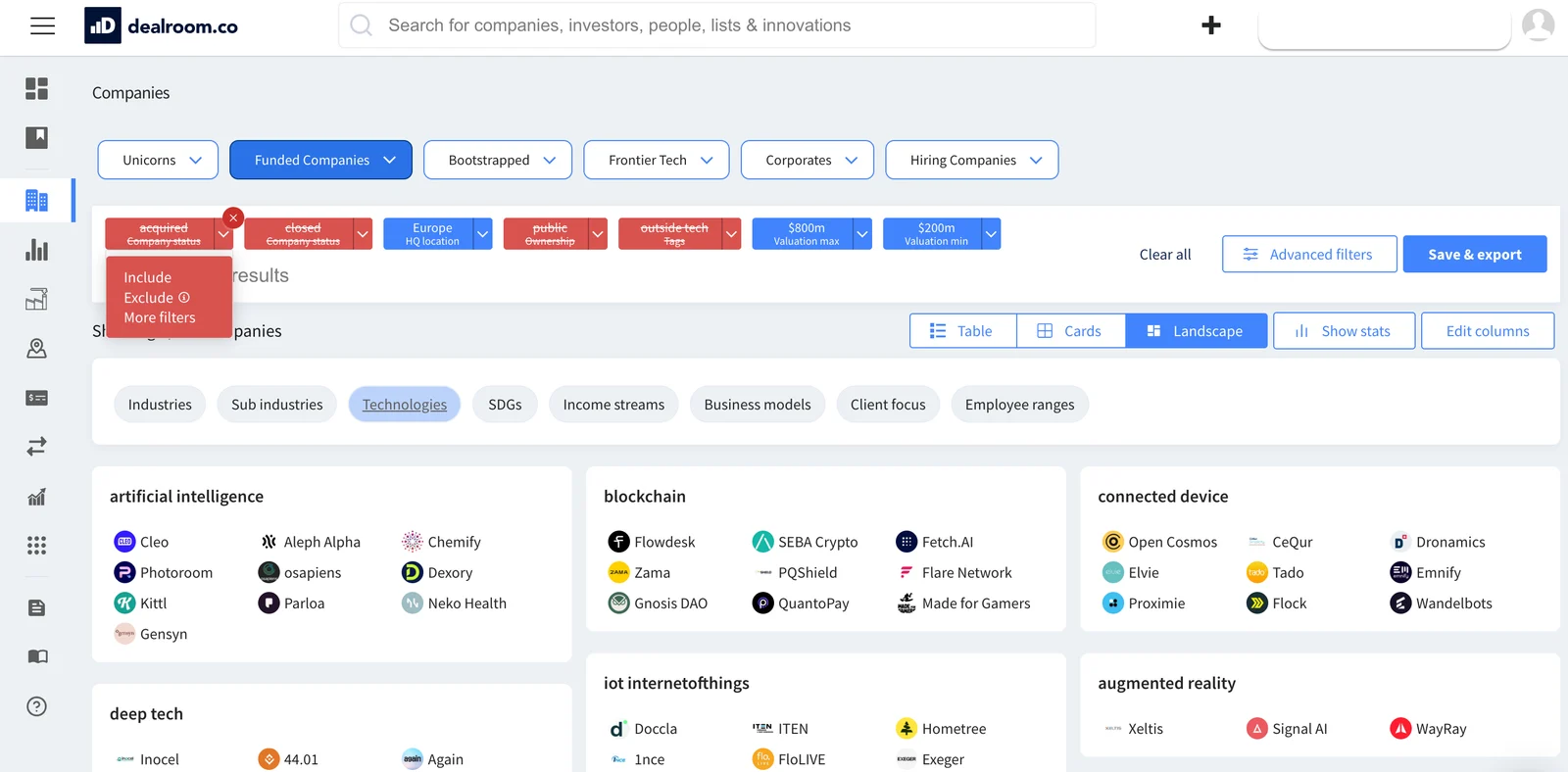The image size is (1568, 772).
Task: Open the apps grid icon in sidebar
Action: 36,546
